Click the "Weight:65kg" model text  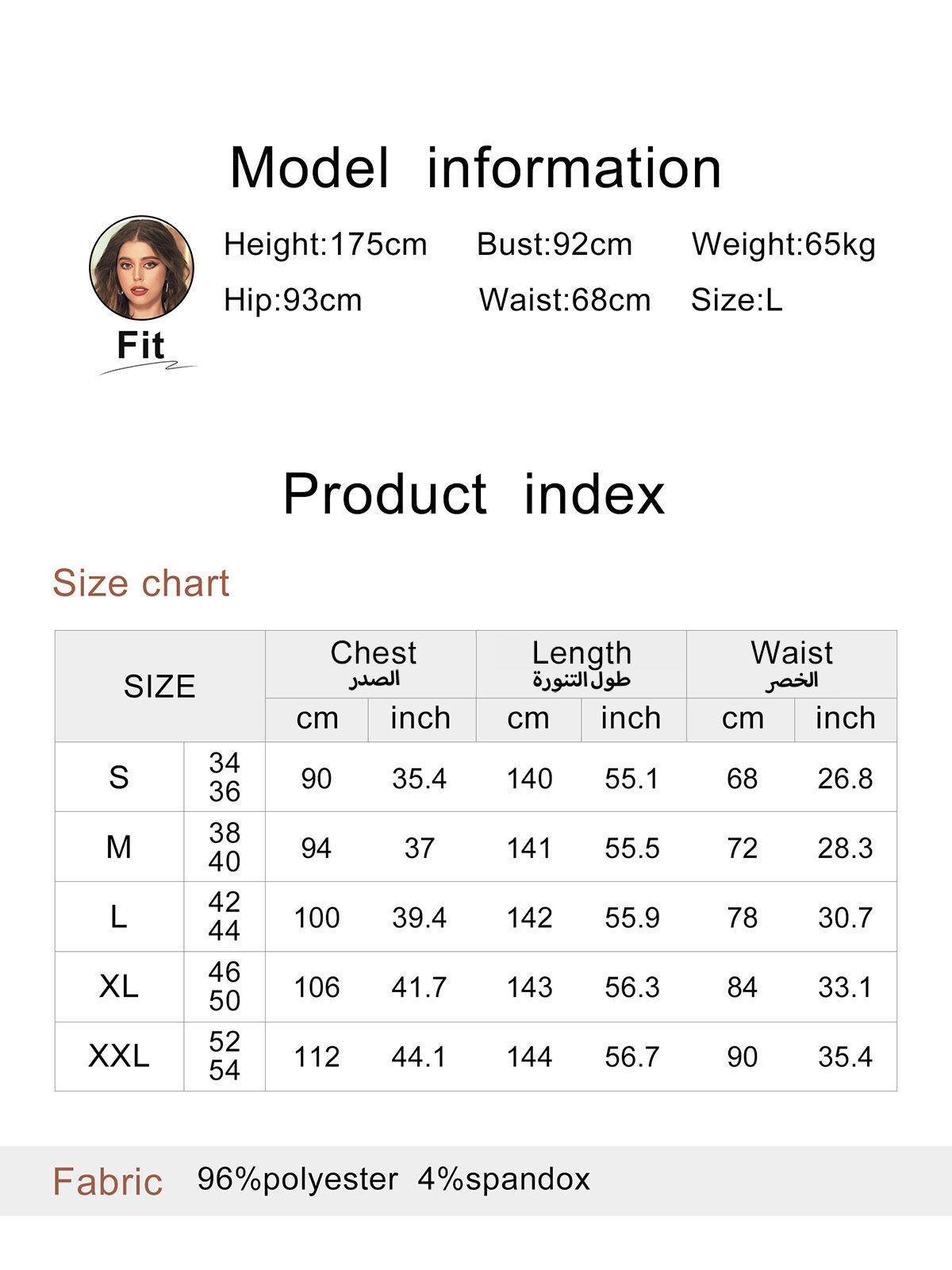click(784, 244)
